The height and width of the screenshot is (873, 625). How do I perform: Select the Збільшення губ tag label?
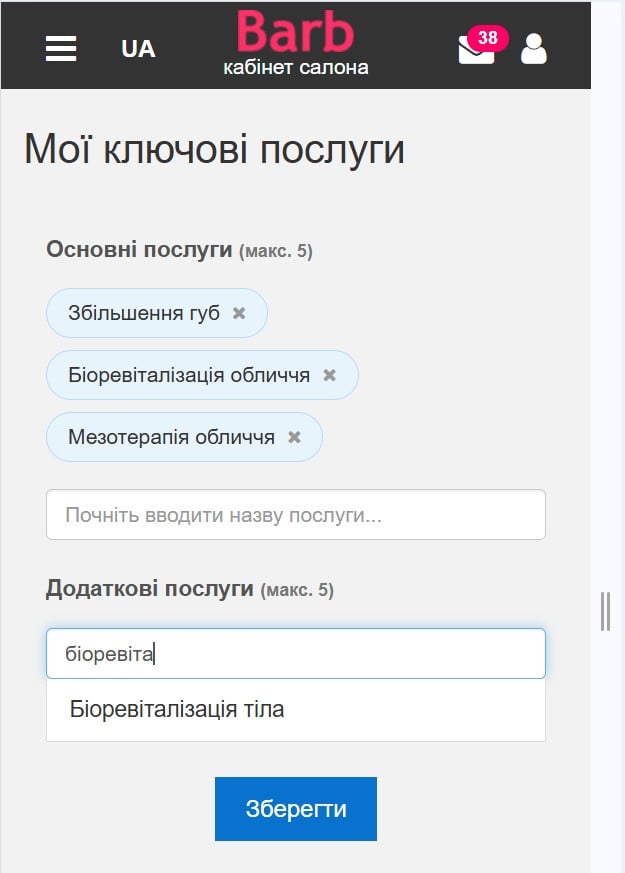[144, 313]
